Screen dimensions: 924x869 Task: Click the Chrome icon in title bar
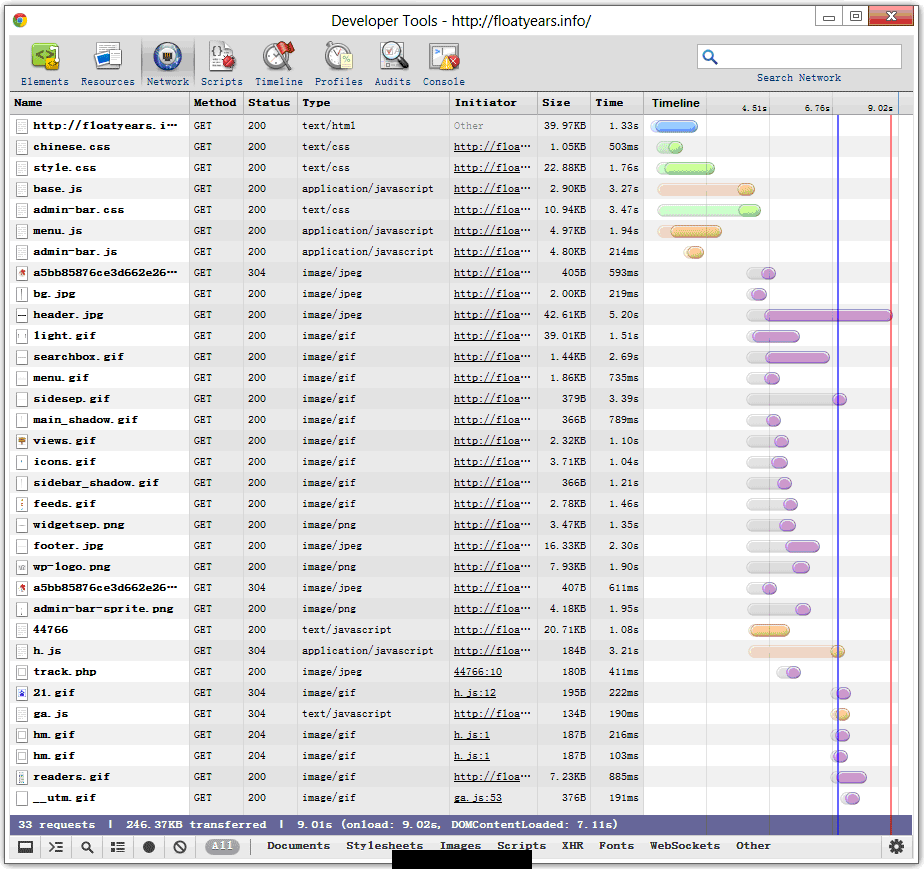click(x=20, y=21)
